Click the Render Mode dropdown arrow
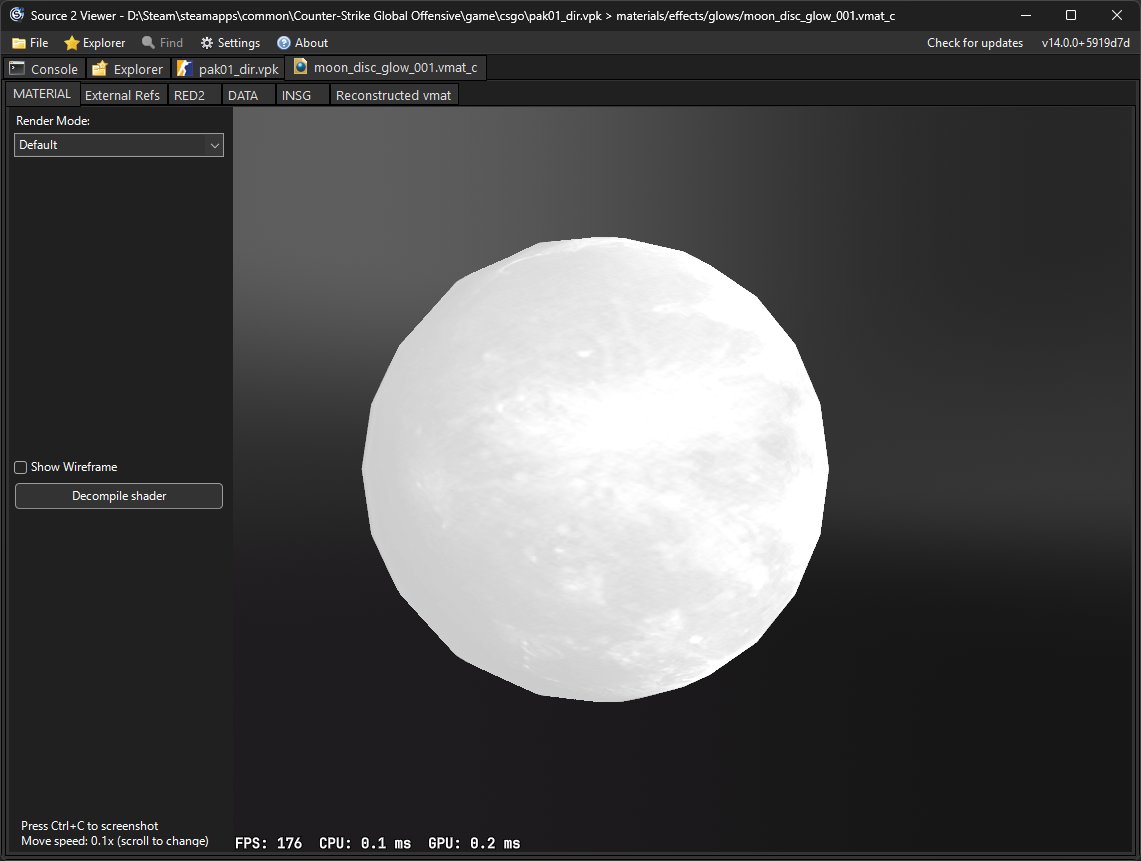The image size is (1141, 861). (x=215, y=146)
